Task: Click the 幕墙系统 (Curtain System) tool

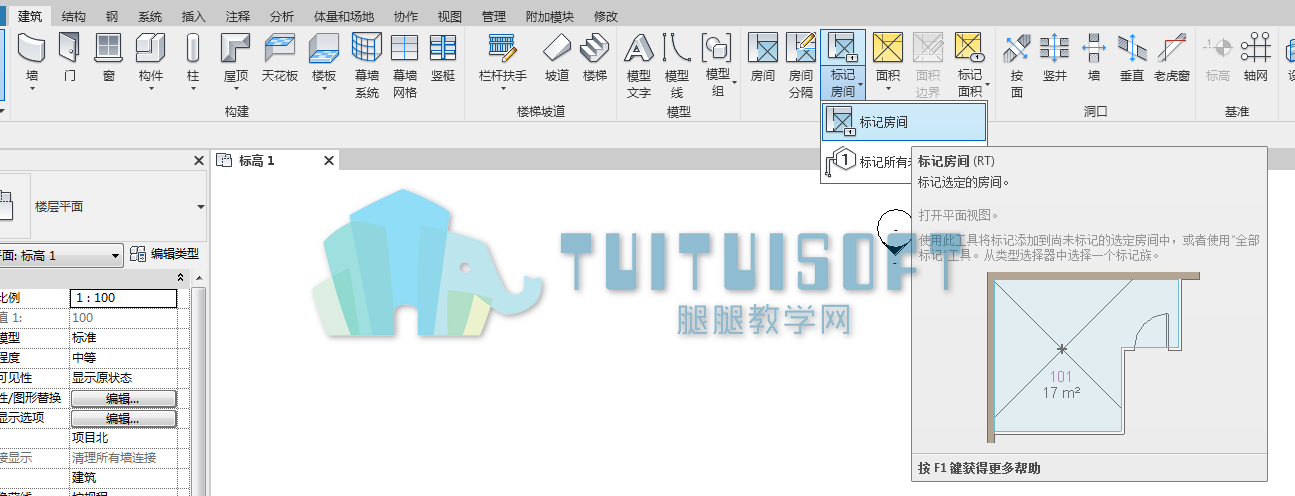Action: click(367, 65)
